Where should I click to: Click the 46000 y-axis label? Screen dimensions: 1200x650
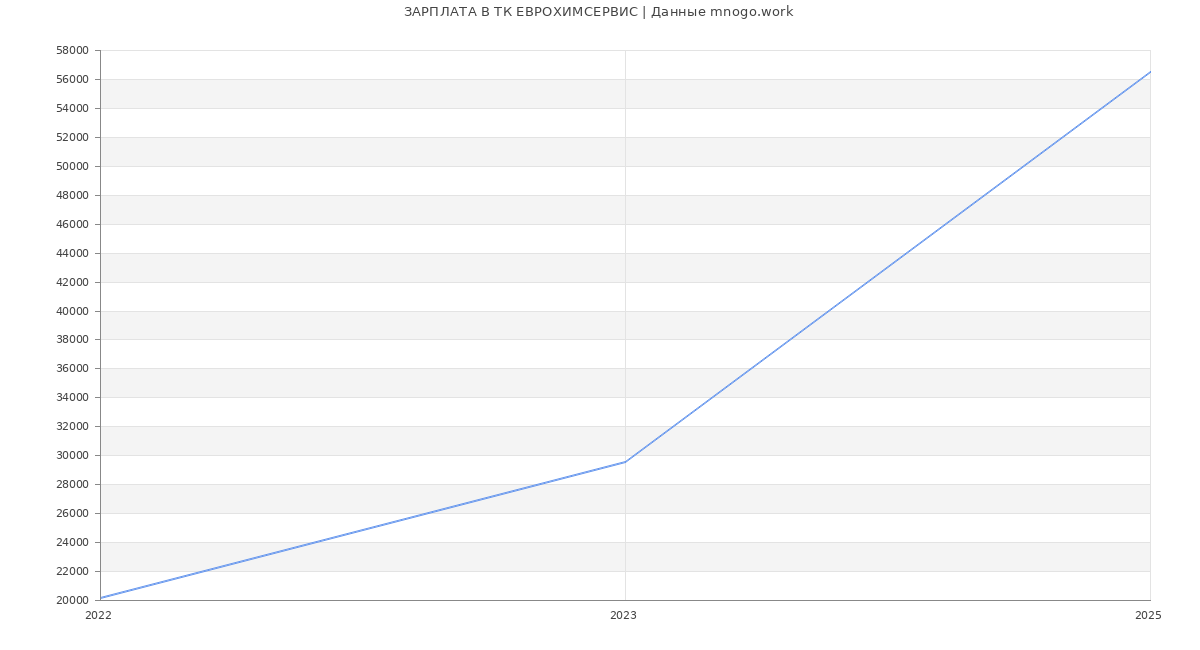[71, 224]
